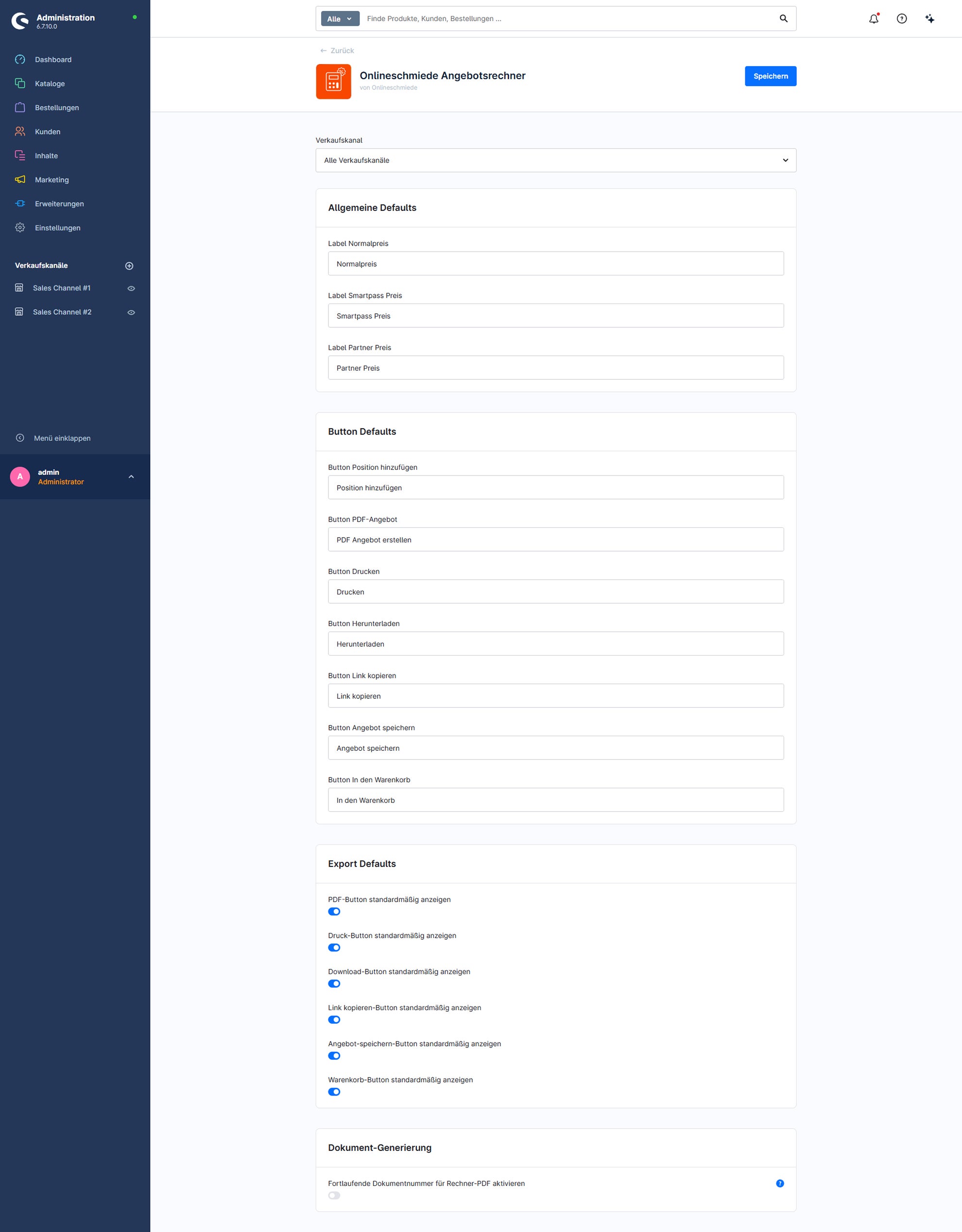Go back with the Zurück link
Image resolution: width=962 pixels, height=1232 pixels.
(x=337, y=51)
